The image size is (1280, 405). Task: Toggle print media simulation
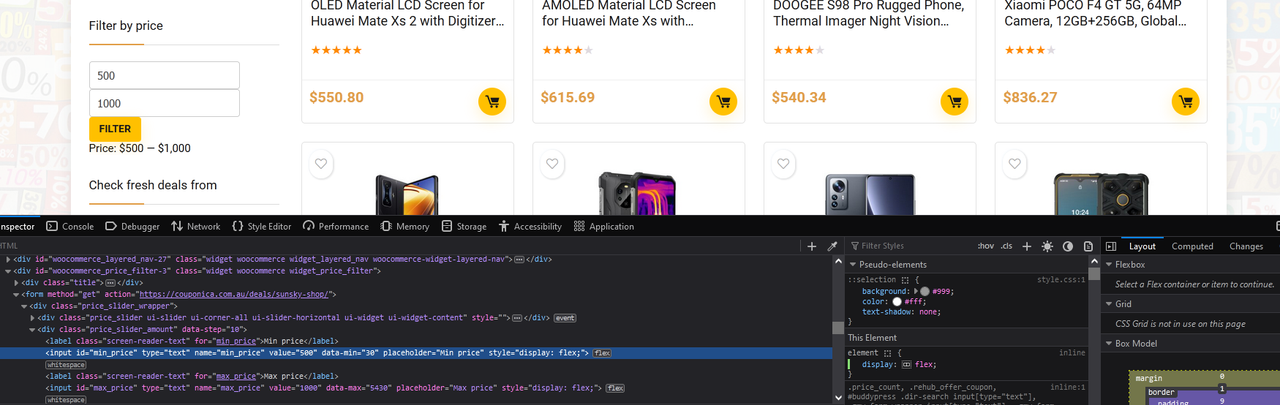click(1086, 246)
